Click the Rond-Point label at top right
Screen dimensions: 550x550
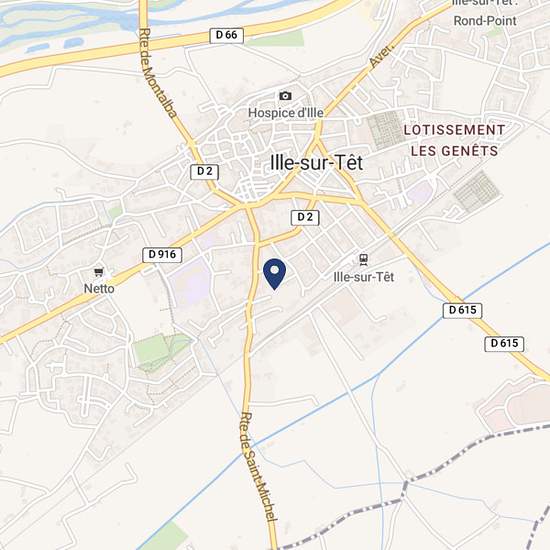[x=485, y=21]
